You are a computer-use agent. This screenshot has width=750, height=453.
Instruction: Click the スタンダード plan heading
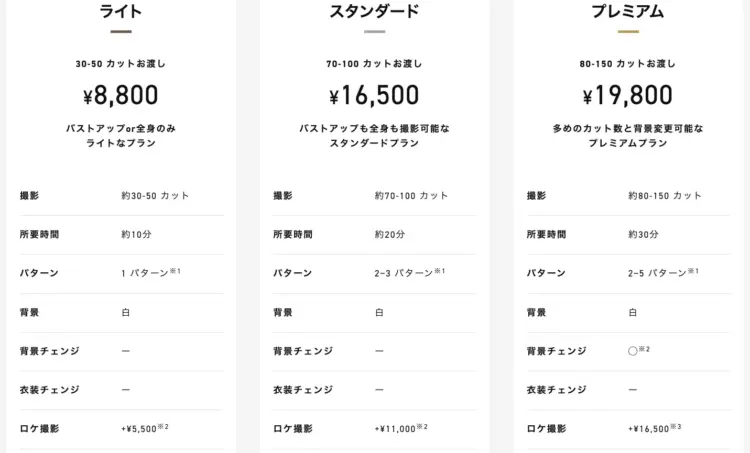374,11
